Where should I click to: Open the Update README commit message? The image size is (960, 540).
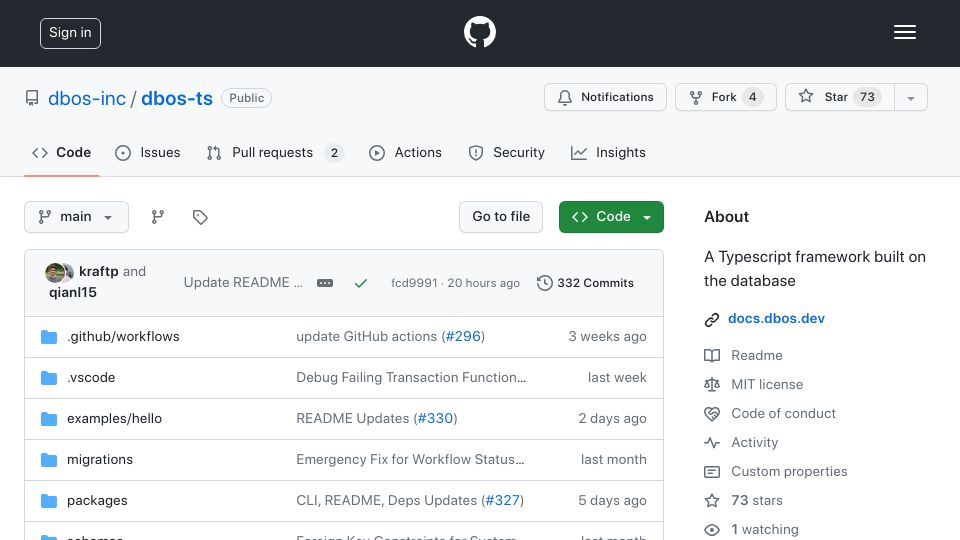243,282
